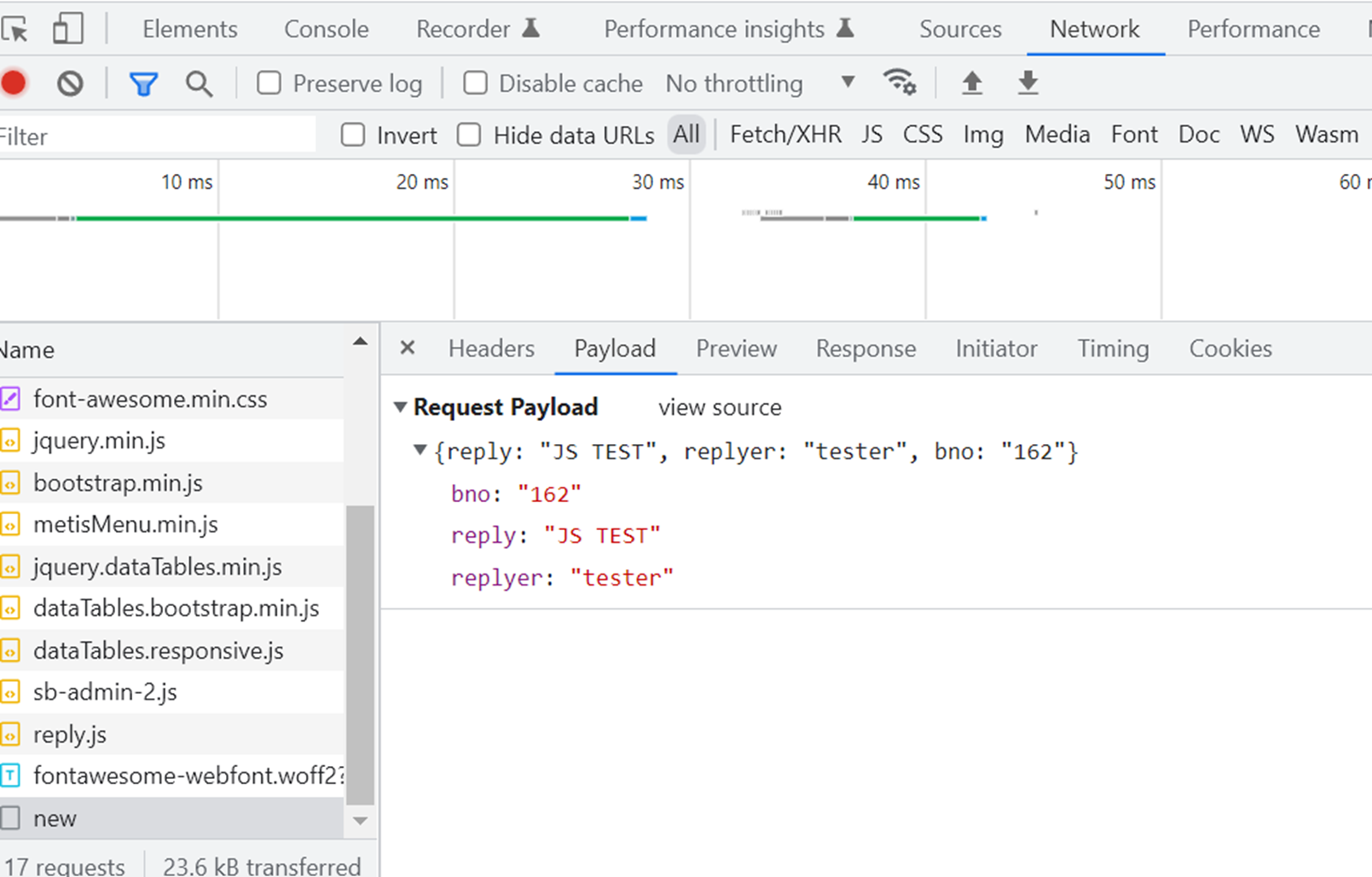This screenshot has width=1372, height=877.
Task: Toggle the device toolbar icon
Action: tap(68, 29)
